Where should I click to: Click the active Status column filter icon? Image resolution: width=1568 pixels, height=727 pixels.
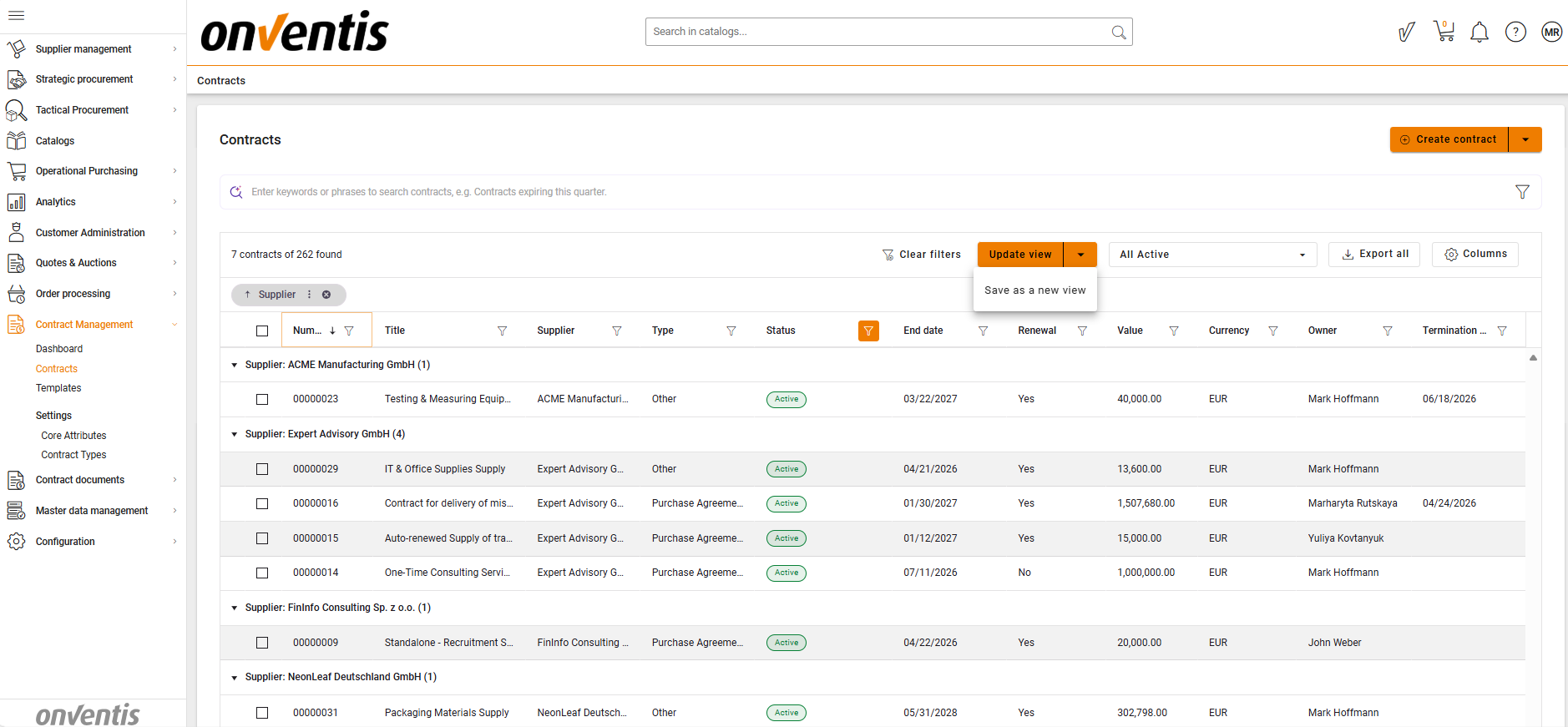pyautogui.click(x=868, y=331)
